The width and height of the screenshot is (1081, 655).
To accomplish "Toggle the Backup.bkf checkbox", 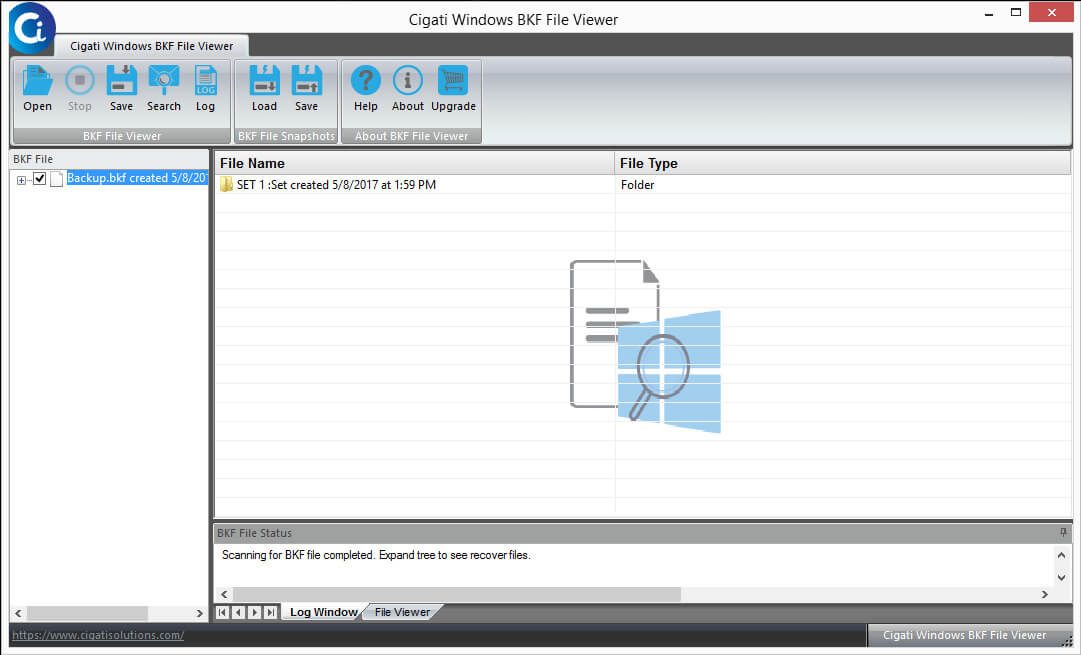I will click(x=39, y=179).
